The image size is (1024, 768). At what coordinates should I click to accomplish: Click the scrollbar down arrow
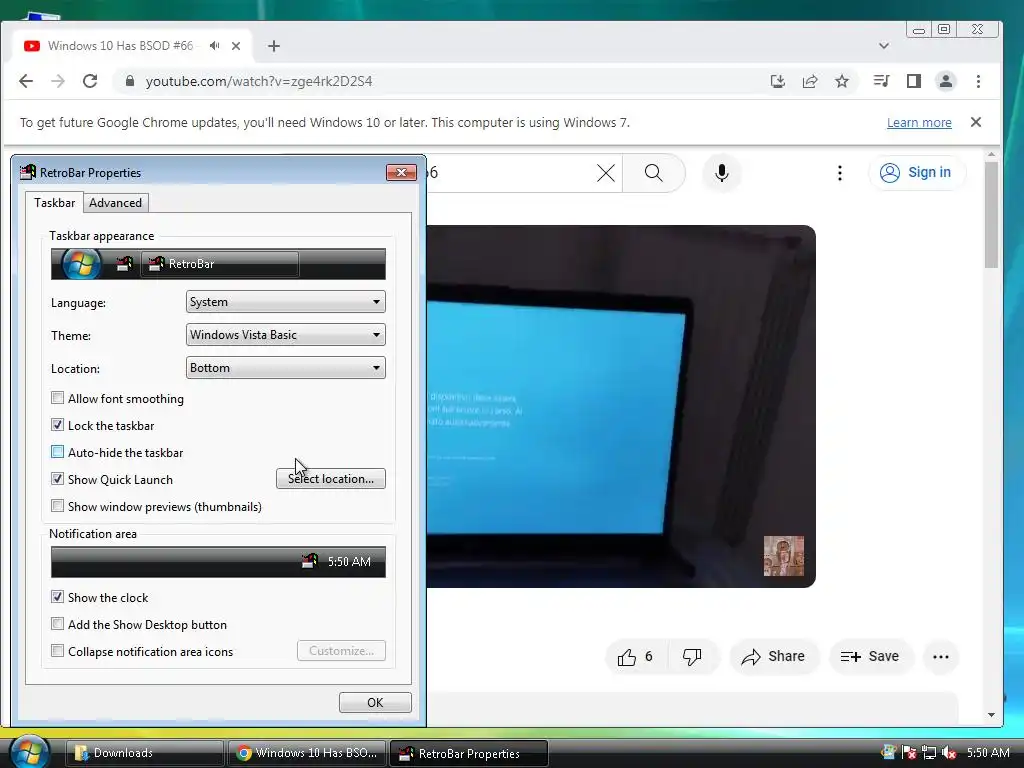click(x=991, y=715)
